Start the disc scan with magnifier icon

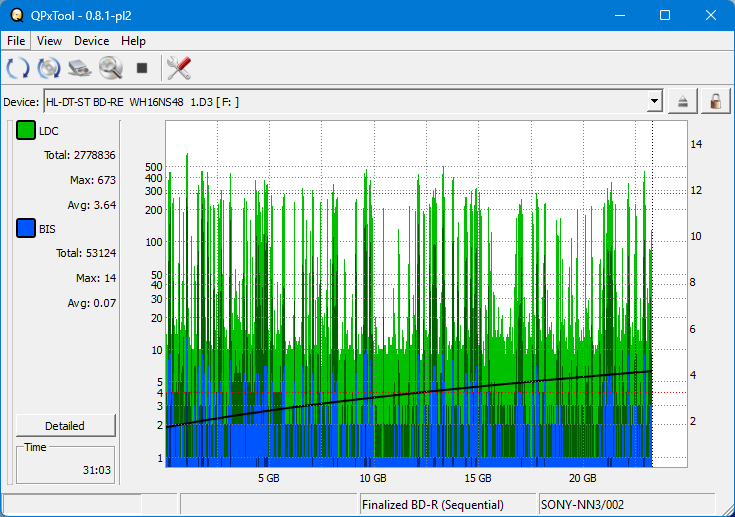(x=111, y=68)
